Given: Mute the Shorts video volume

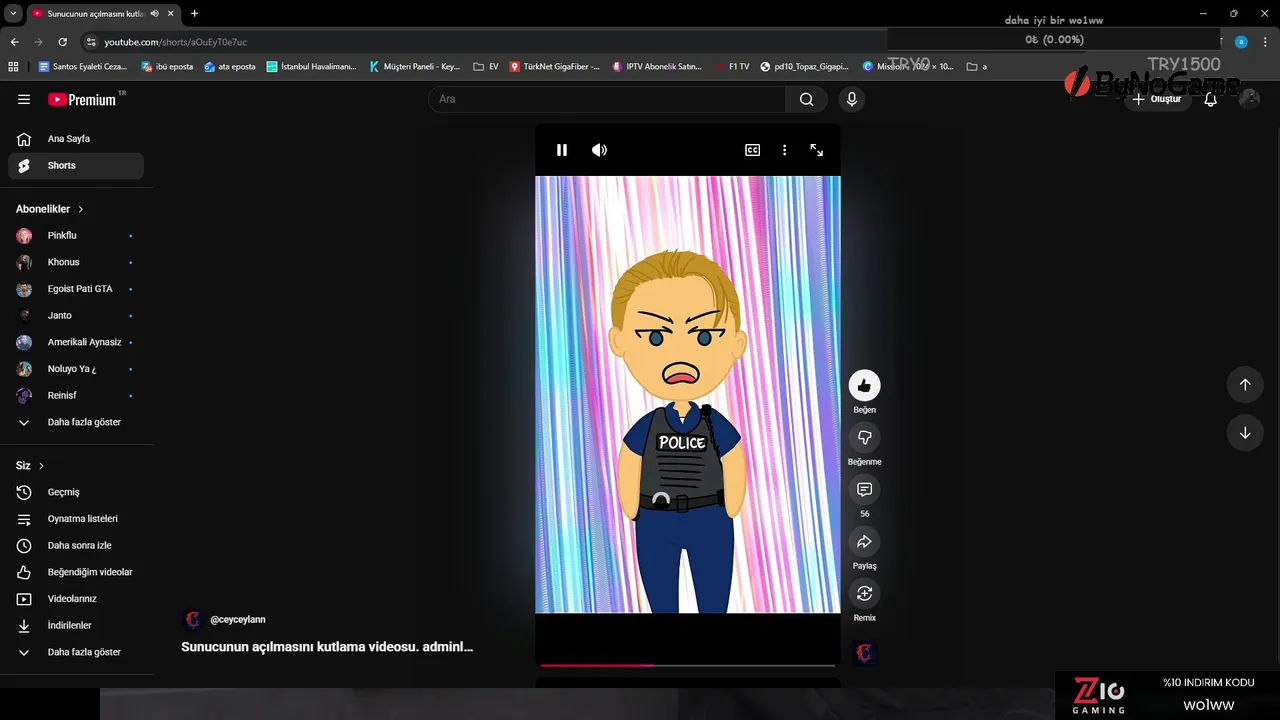Looking at the screenshot, I should tap(599, 150).
